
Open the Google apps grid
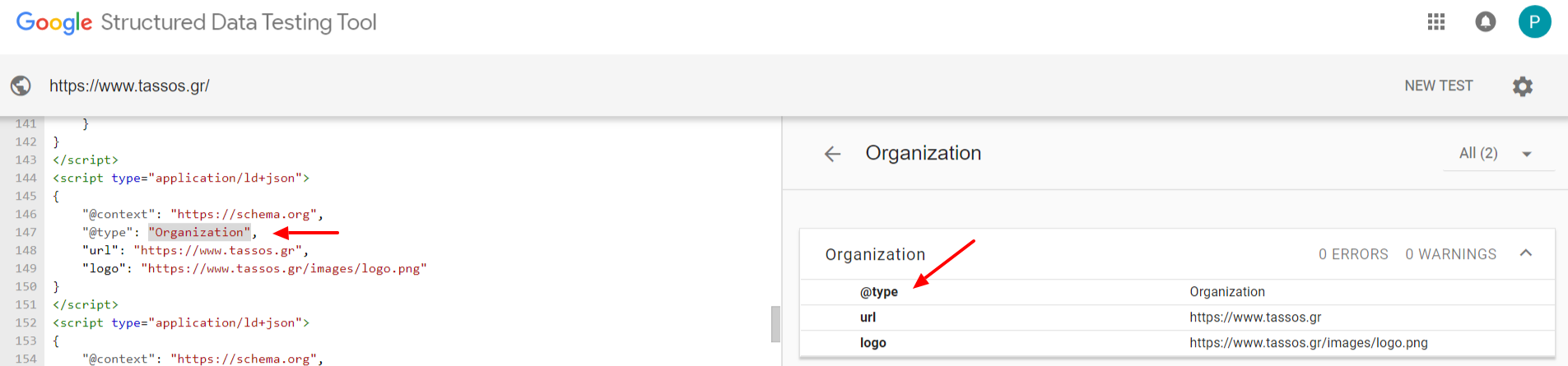pyautogui.click(x=1436, y=22)
